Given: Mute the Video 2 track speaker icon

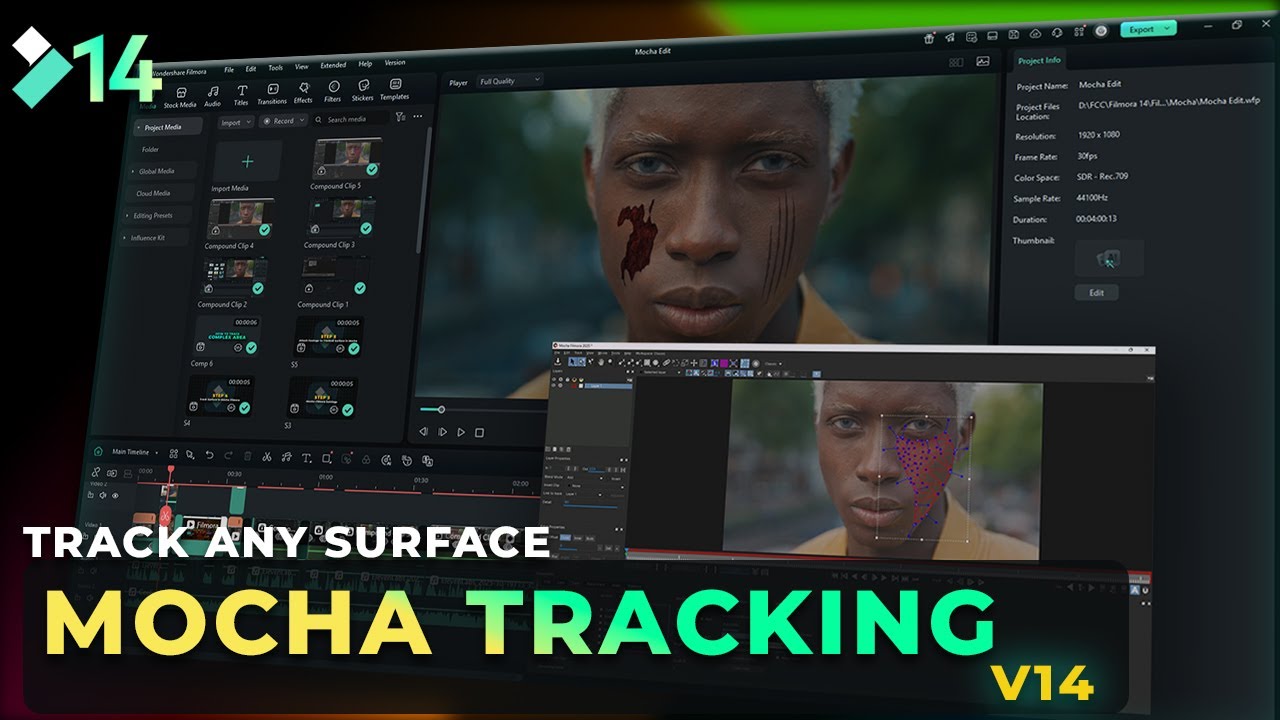Looking at the screenshot, I should (103, 494).
